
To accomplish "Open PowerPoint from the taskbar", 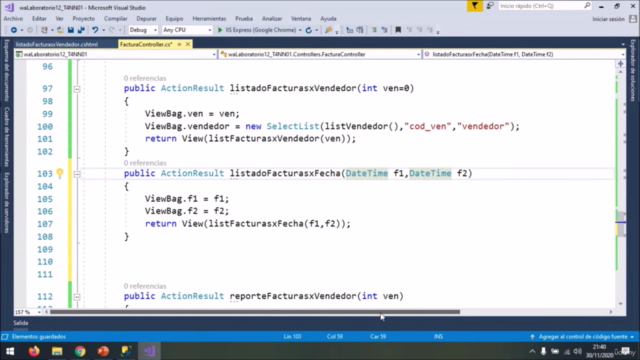I will [103, 351].
